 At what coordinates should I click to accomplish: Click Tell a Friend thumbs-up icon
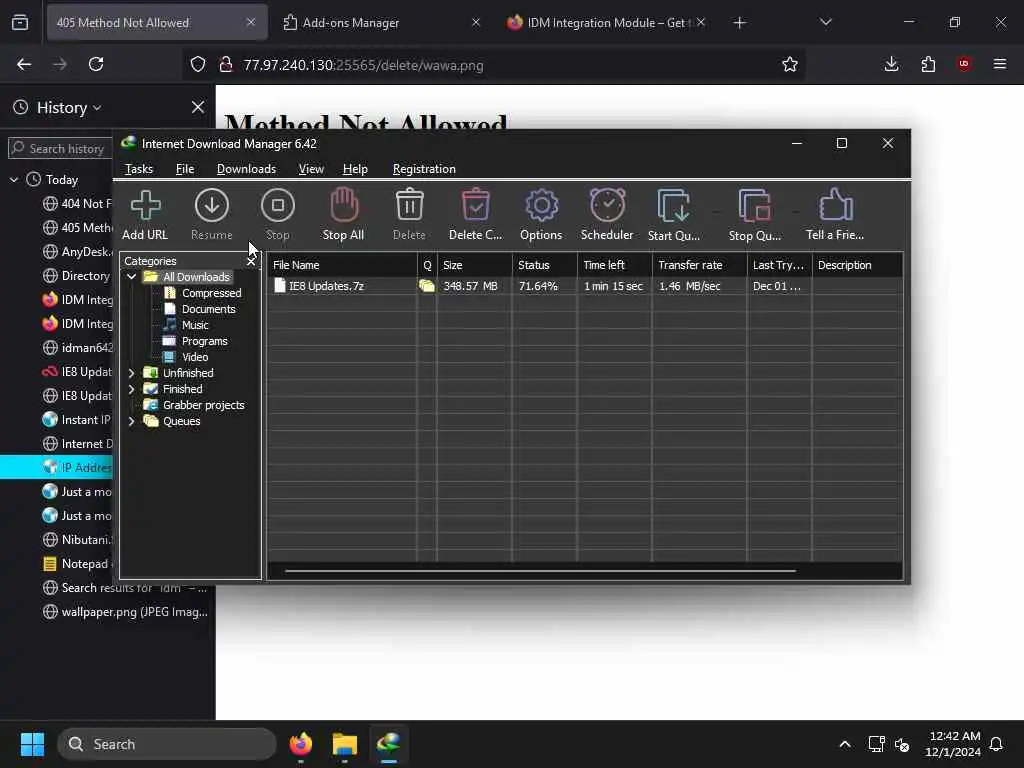(x=836, y=205)
